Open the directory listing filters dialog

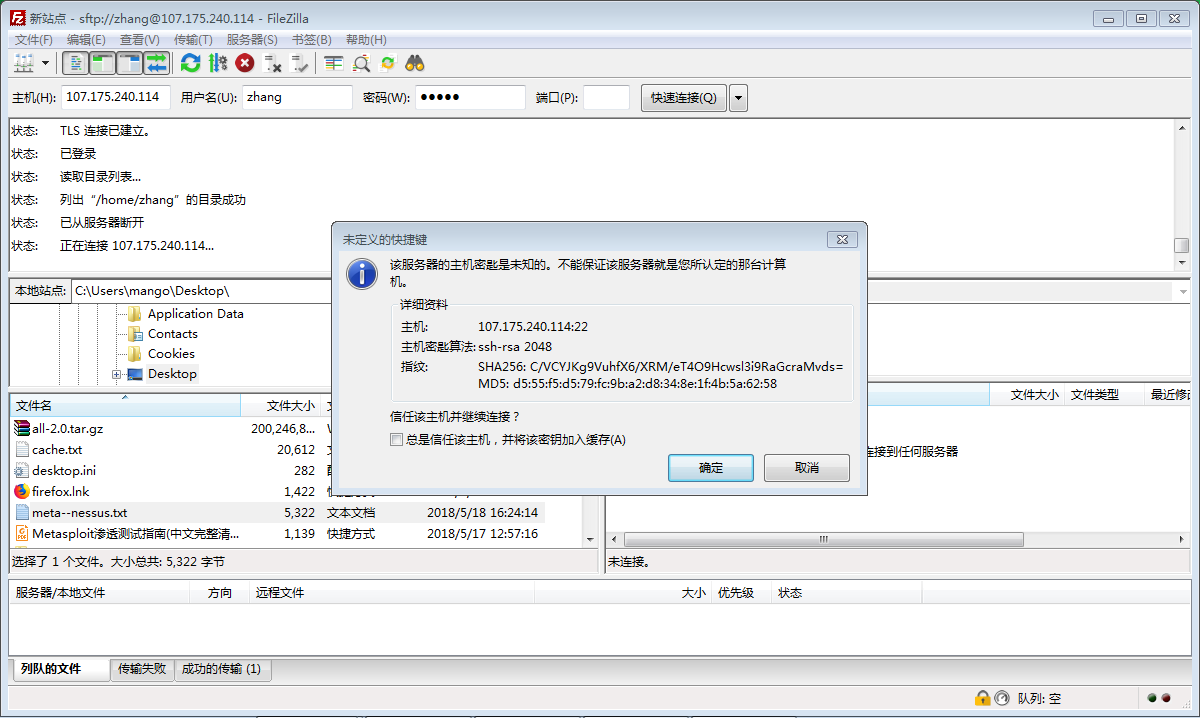(x=334, y=63)
